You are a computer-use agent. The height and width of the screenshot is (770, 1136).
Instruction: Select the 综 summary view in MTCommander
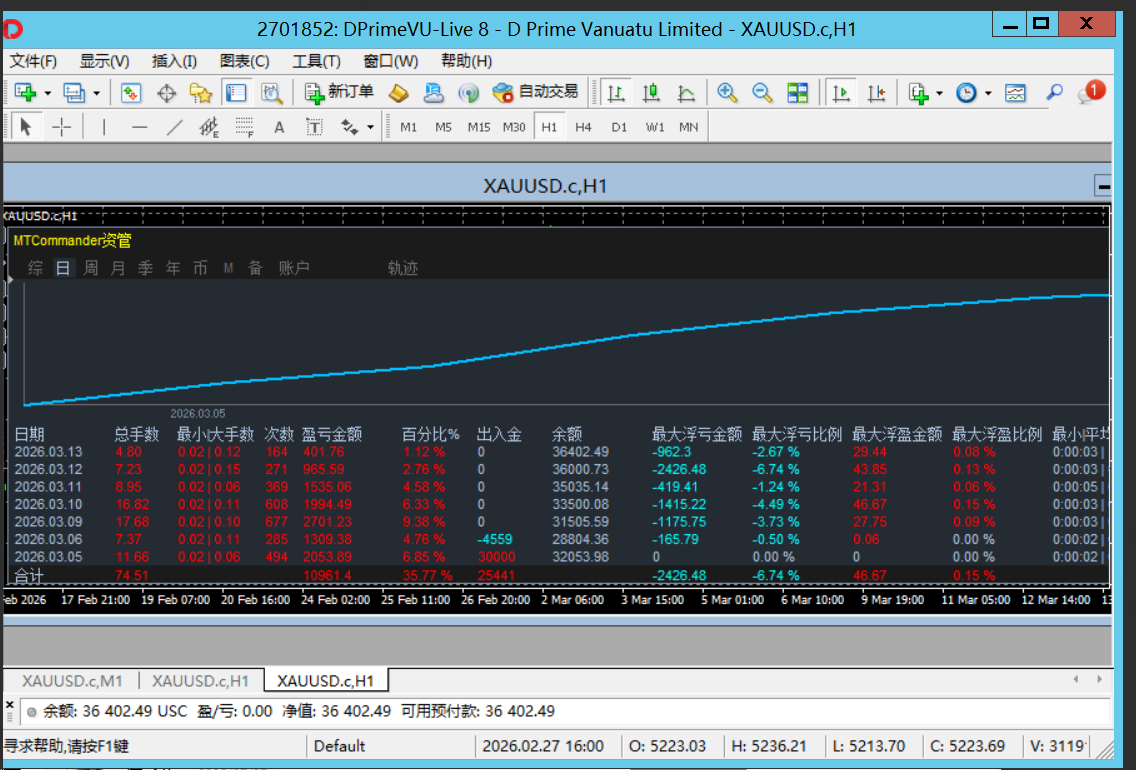[x=36, y=268]
